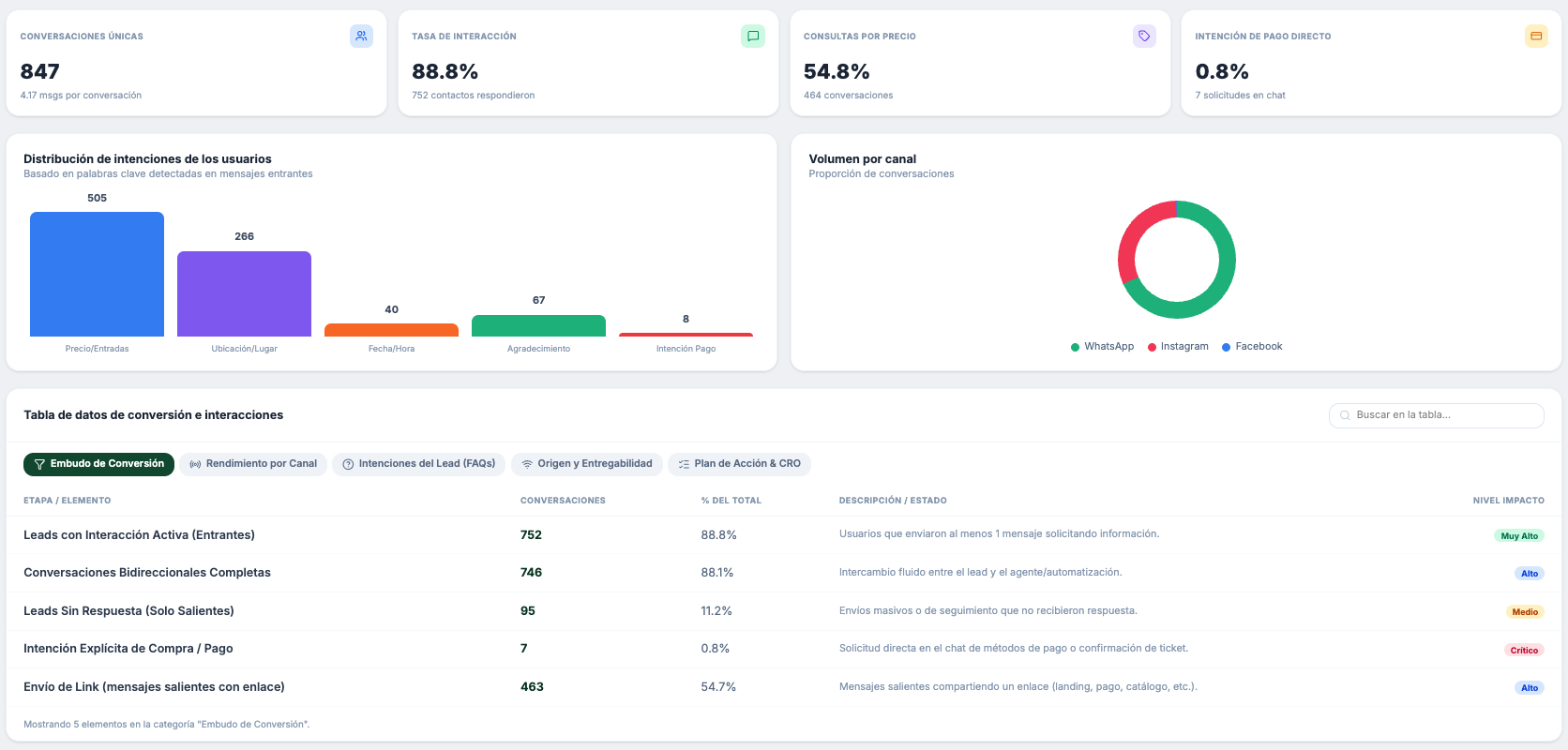Click the checklist icon on the Plan de Acción tab

684,464
